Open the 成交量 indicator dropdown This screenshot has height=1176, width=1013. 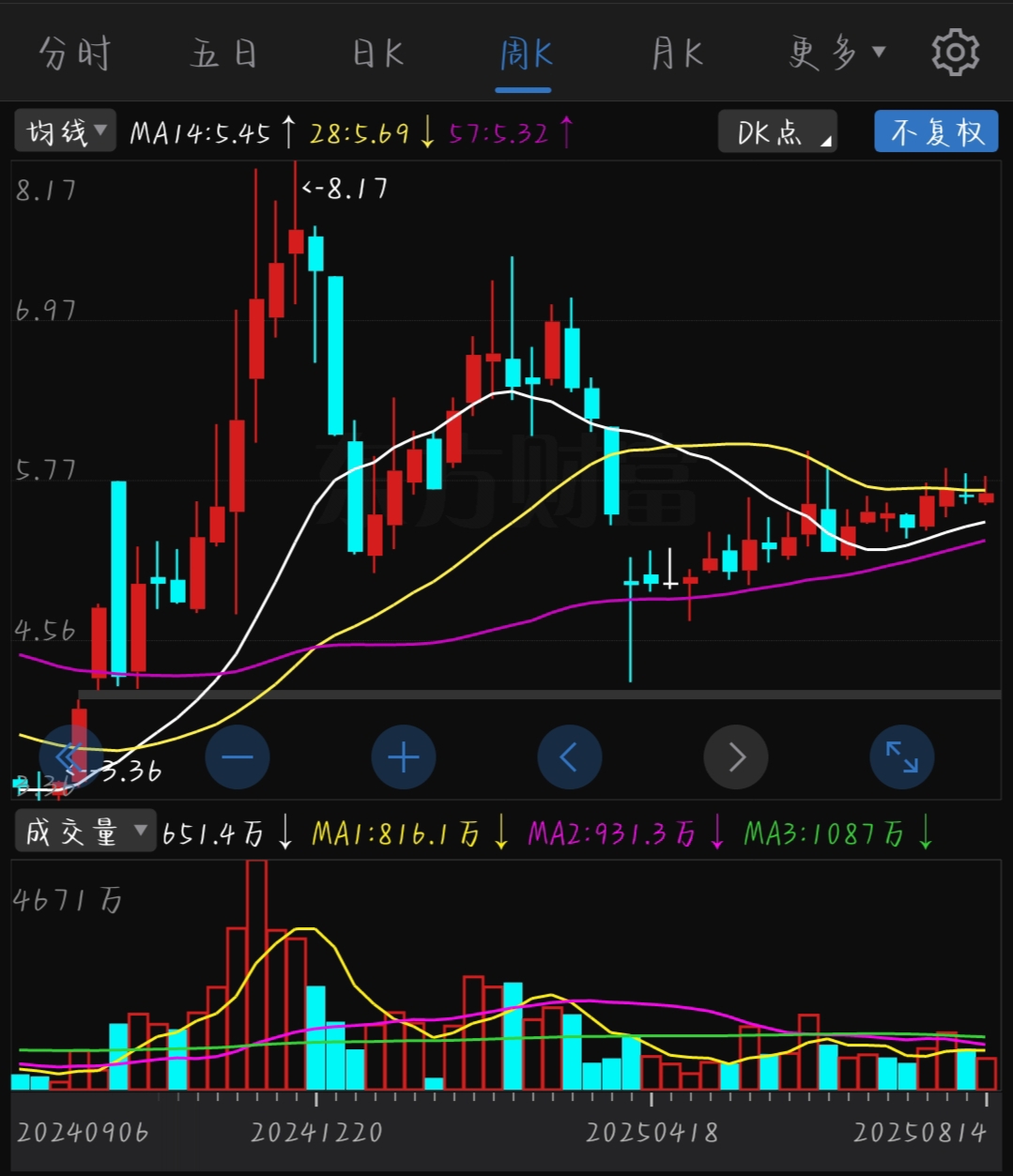84,832
